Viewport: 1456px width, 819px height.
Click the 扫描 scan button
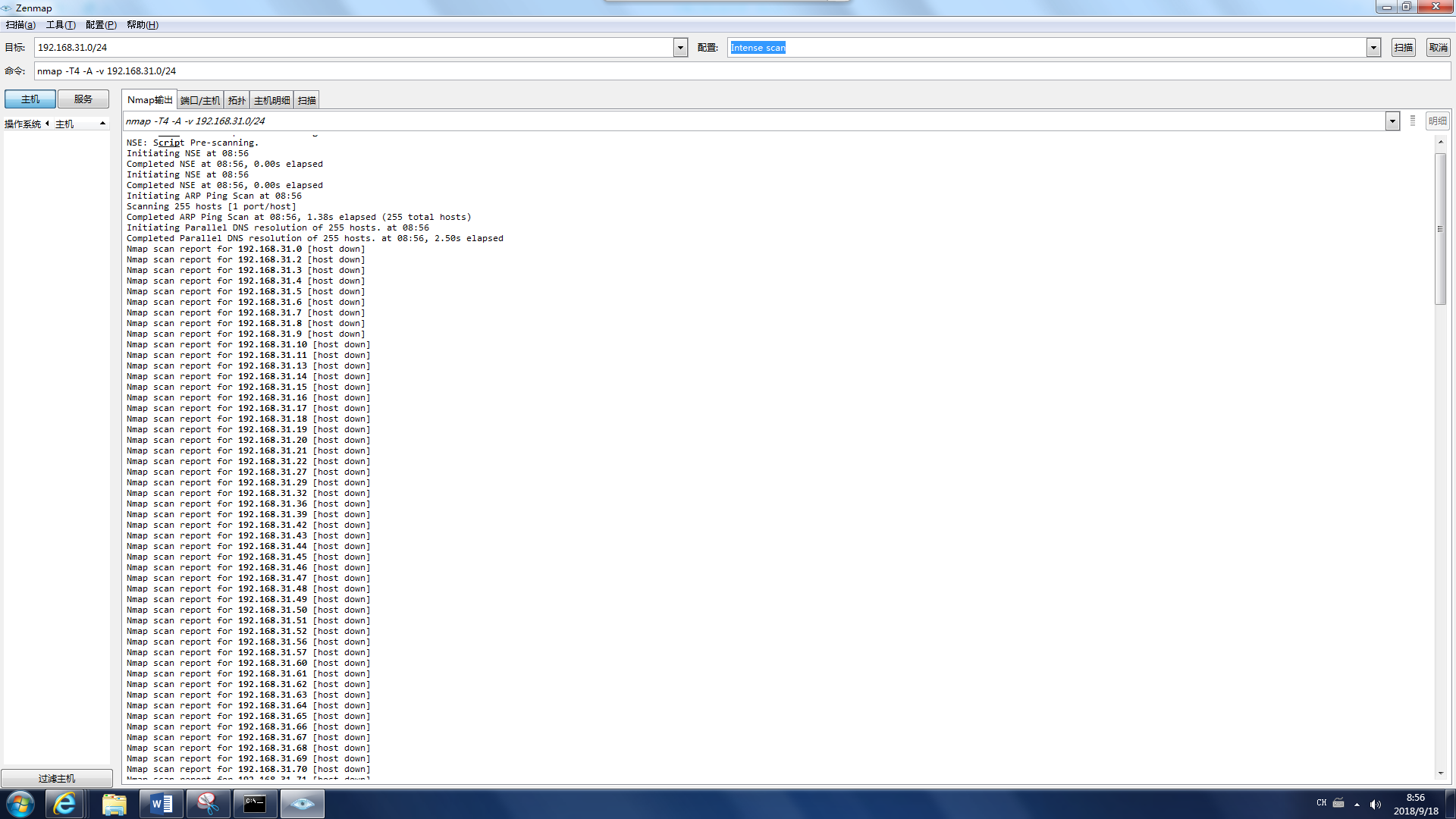[1403, 48]
